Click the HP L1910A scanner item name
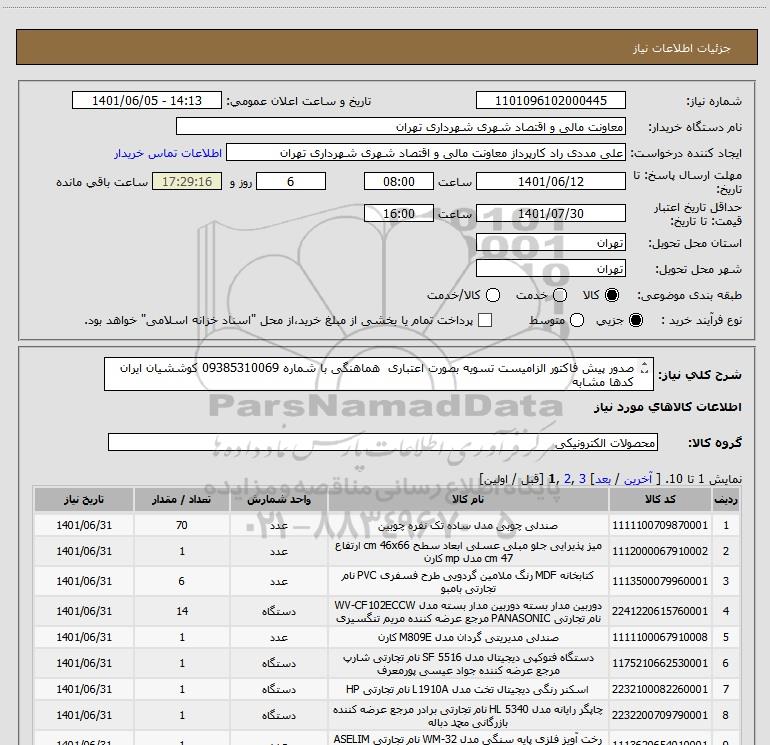This screenshot has width=770, height=745. pyautogui.click(x=468, y=690)
